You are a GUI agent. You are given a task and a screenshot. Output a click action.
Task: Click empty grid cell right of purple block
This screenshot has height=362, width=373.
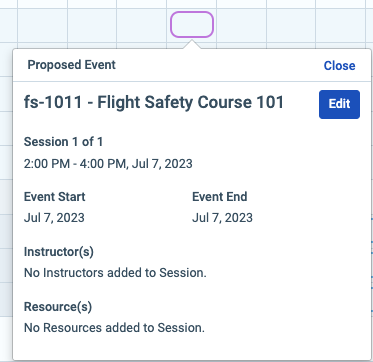pyautogui.click(x=241, y=25)
